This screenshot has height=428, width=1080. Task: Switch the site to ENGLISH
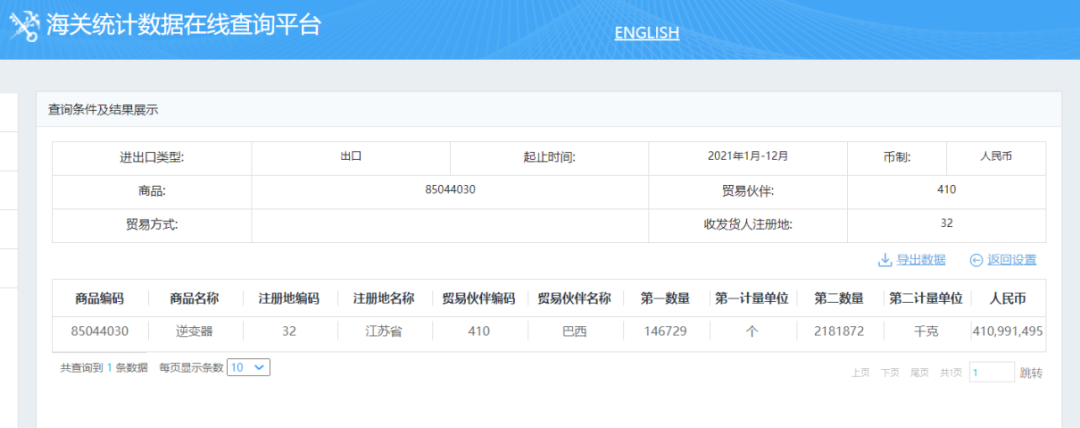tap(646, 33)
